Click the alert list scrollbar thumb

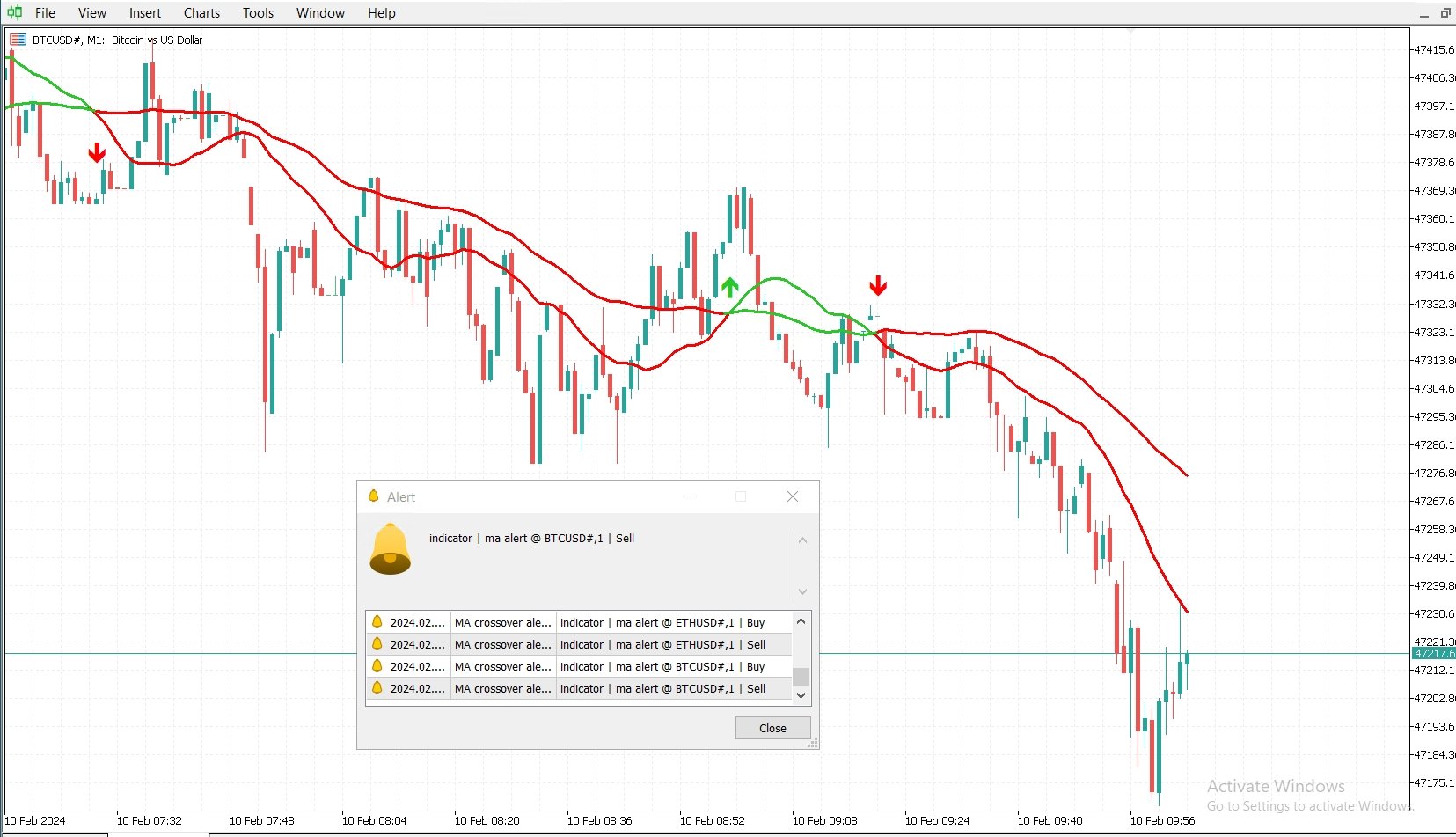(801, 676)
